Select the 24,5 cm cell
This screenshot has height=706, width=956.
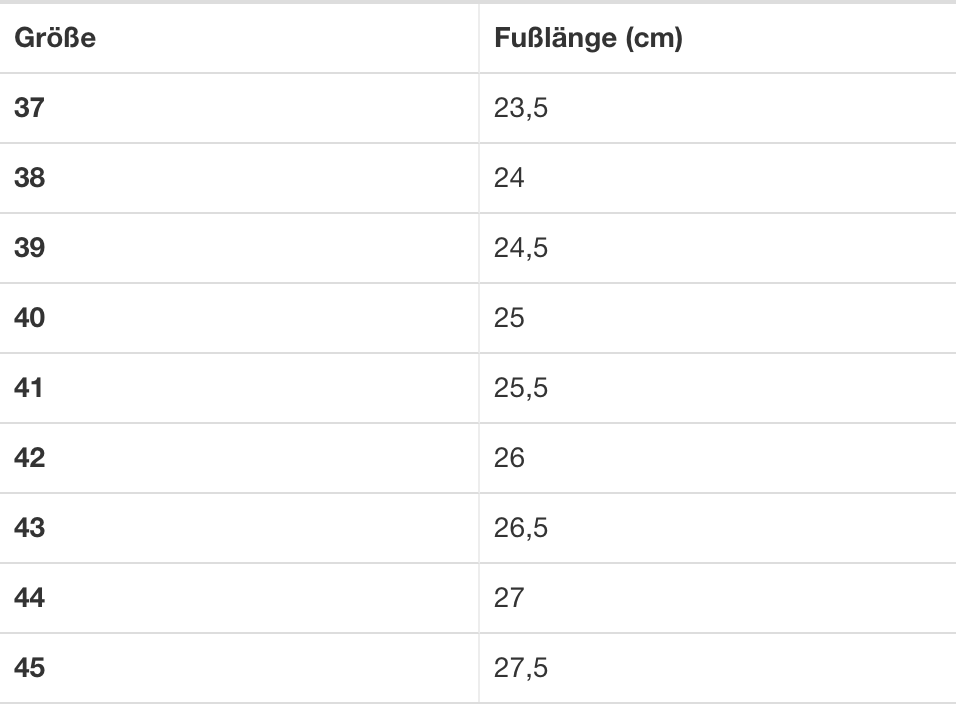[521, 248]
